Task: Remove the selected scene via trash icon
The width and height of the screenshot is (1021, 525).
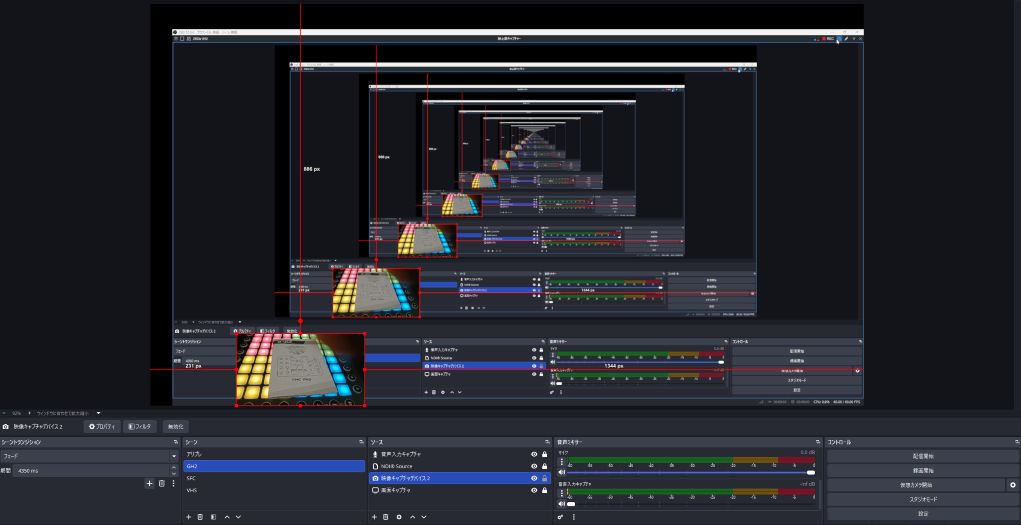Action: [x=200, y=516]
